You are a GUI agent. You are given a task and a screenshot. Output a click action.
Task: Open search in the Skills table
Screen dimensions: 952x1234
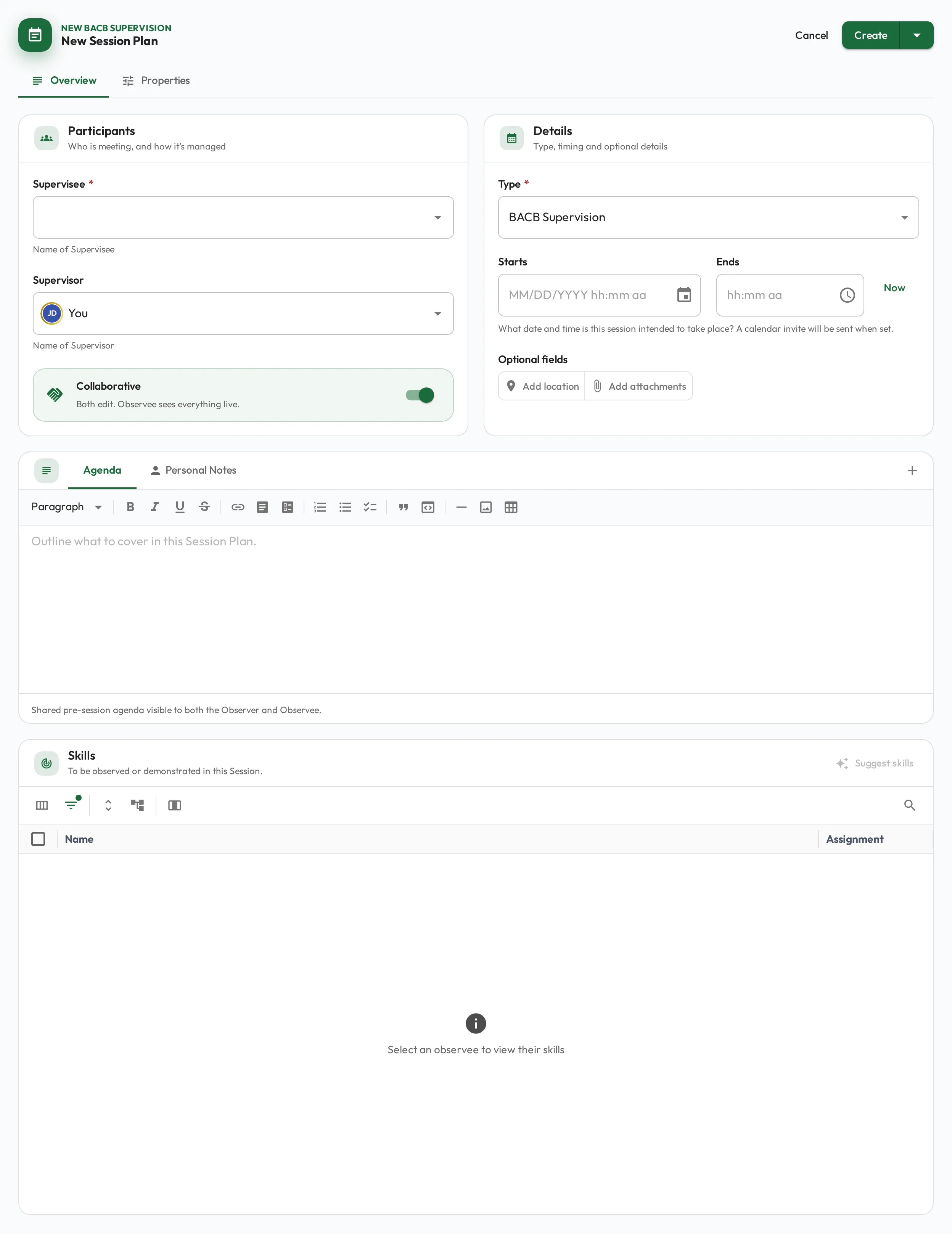(x=910, y=805)
